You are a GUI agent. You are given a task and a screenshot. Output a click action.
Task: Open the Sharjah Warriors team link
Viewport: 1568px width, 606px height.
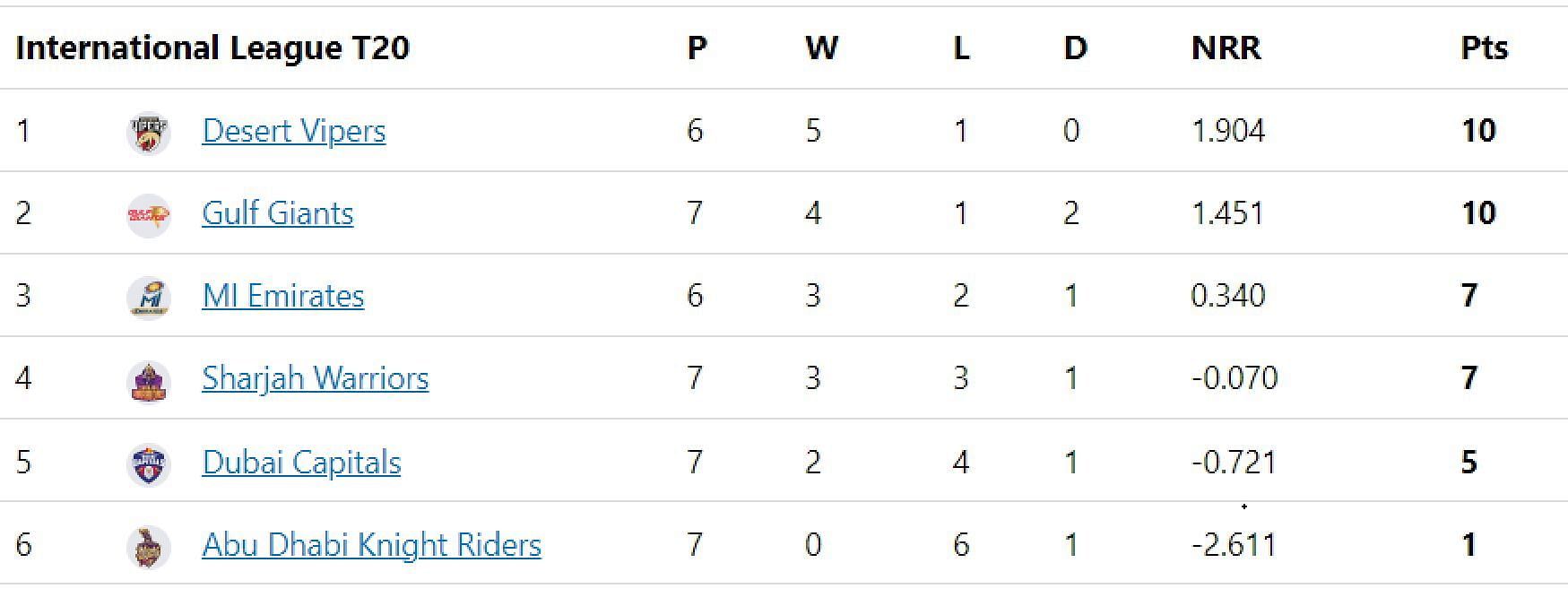316,378
